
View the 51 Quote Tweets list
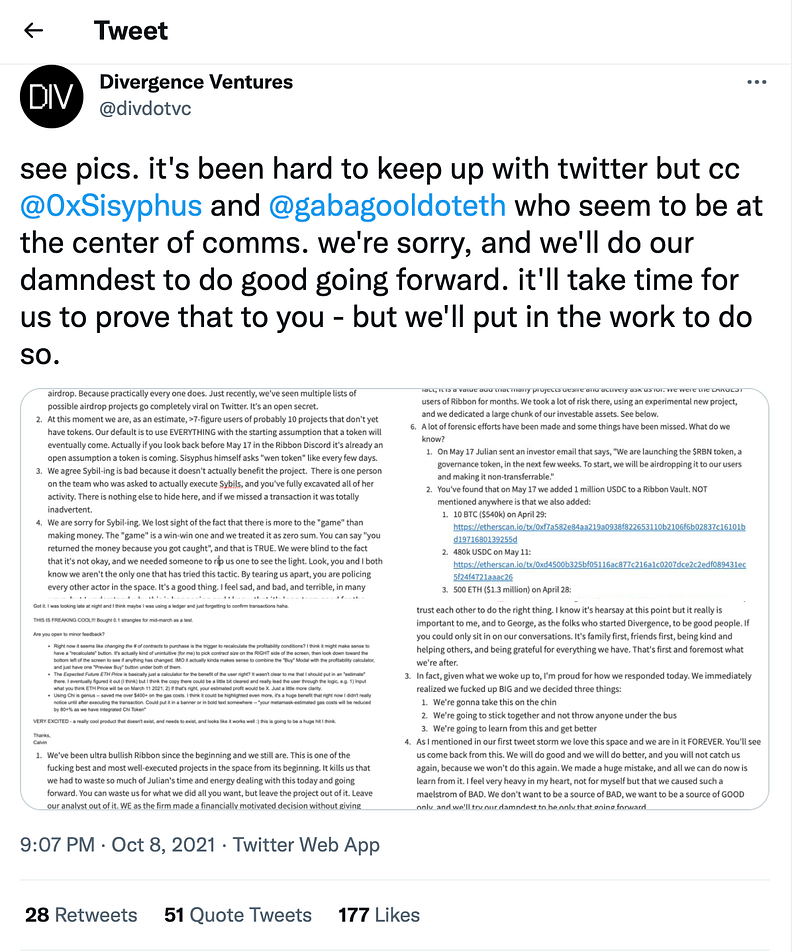(238, 915)
